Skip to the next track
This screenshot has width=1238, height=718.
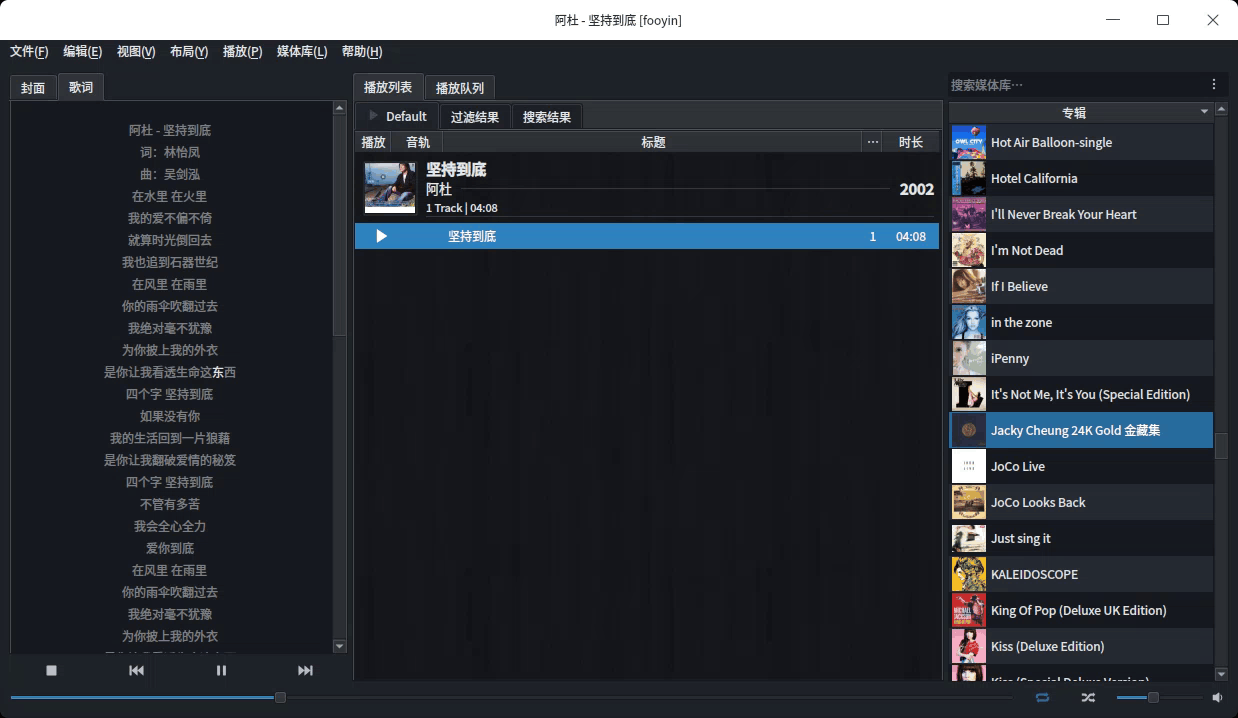pos(306,670)
